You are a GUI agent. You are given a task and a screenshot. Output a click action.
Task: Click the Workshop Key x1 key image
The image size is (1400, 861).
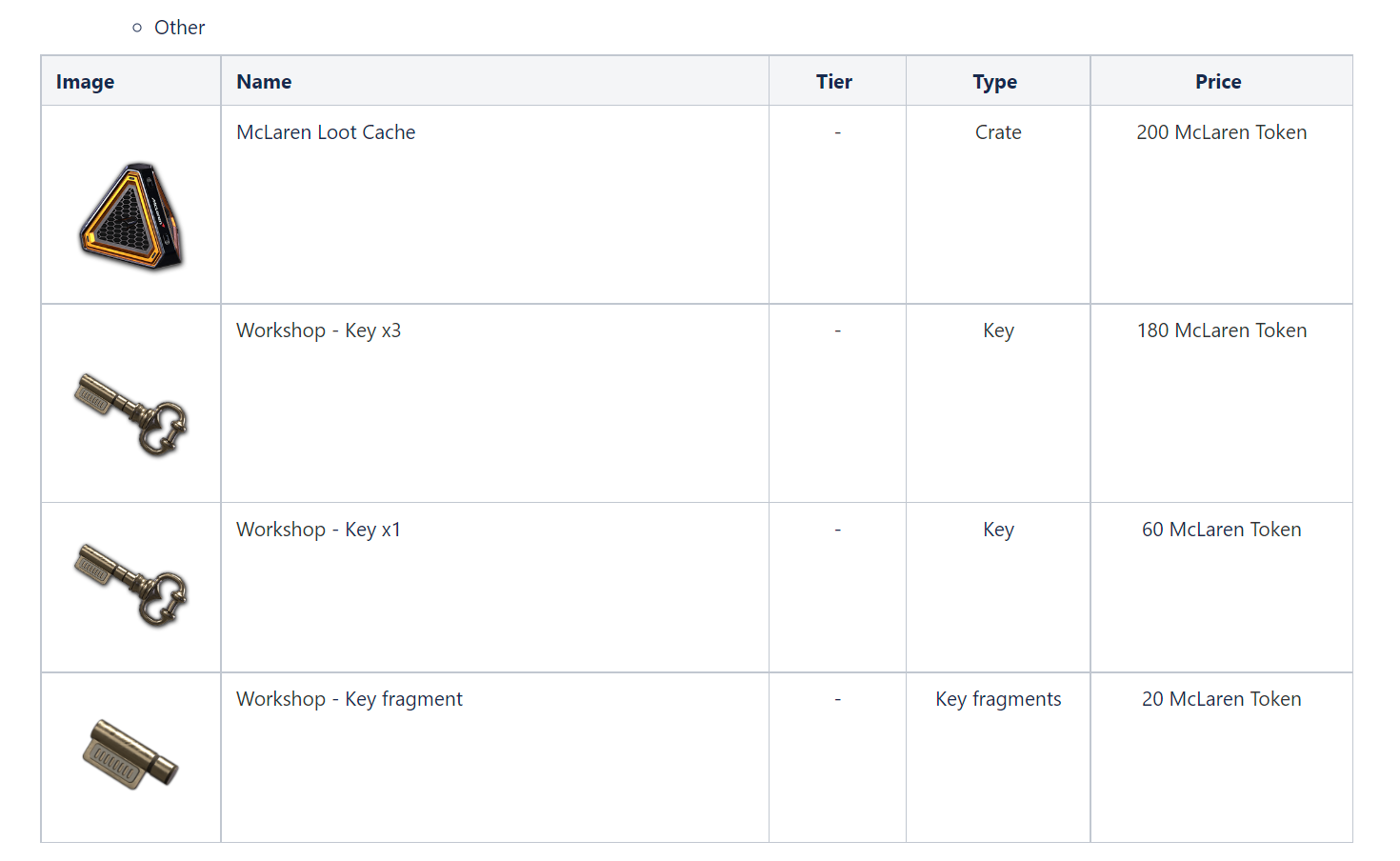(x=131, y=586)
